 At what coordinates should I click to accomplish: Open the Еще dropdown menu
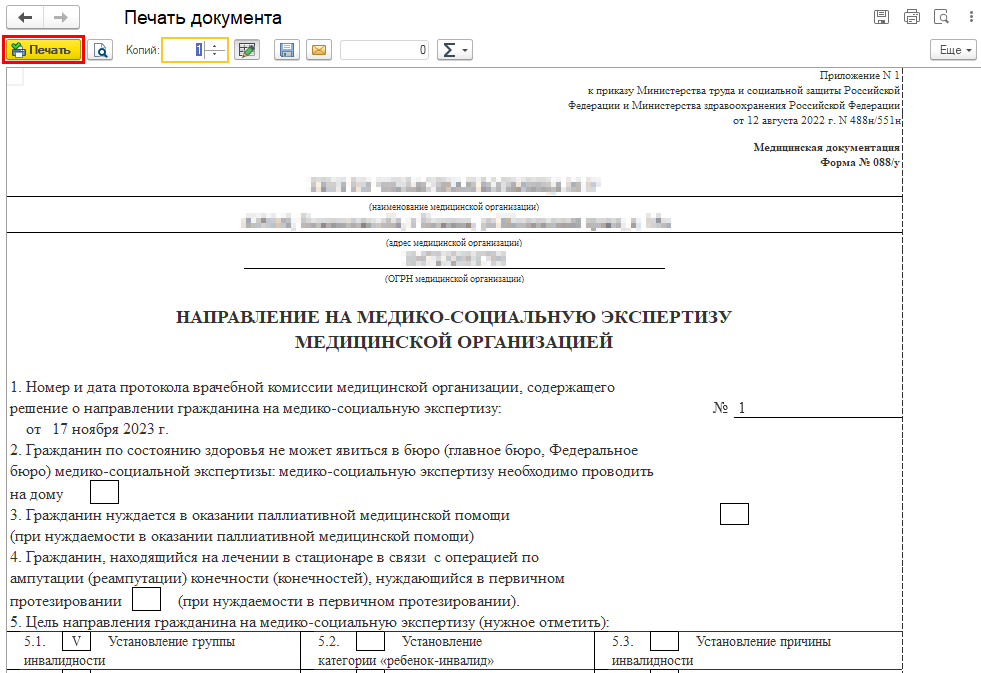[x=954, y=50]
